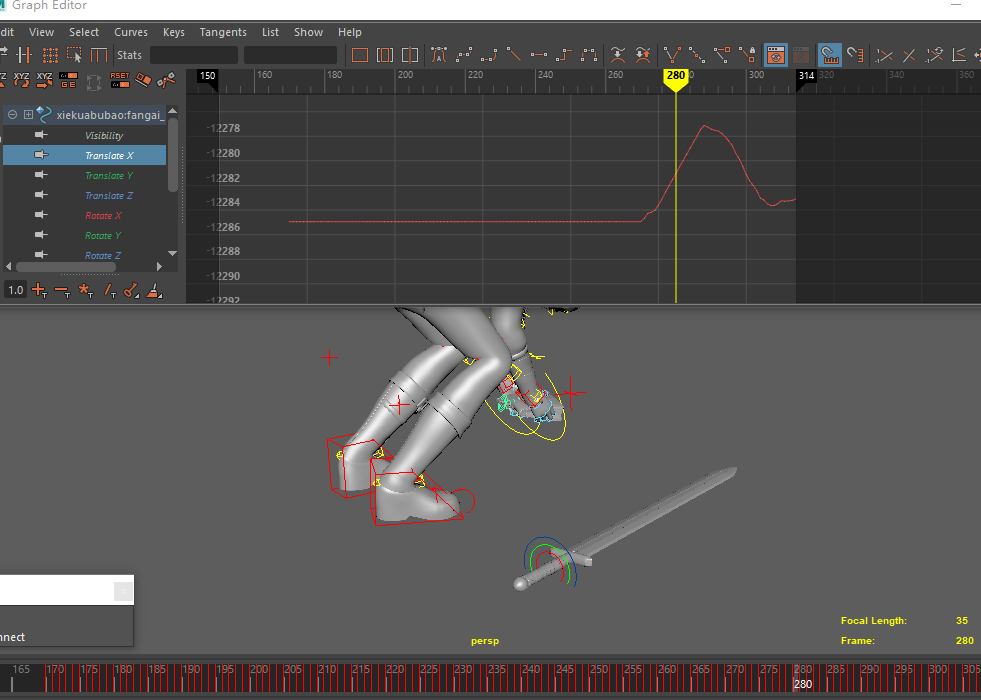
Task: Open the Curves menu
Action: 131,32
